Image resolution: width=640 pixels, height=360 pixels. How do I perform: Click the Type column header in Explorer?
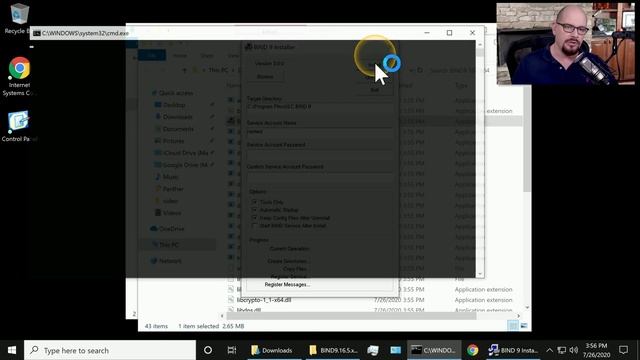461,85
